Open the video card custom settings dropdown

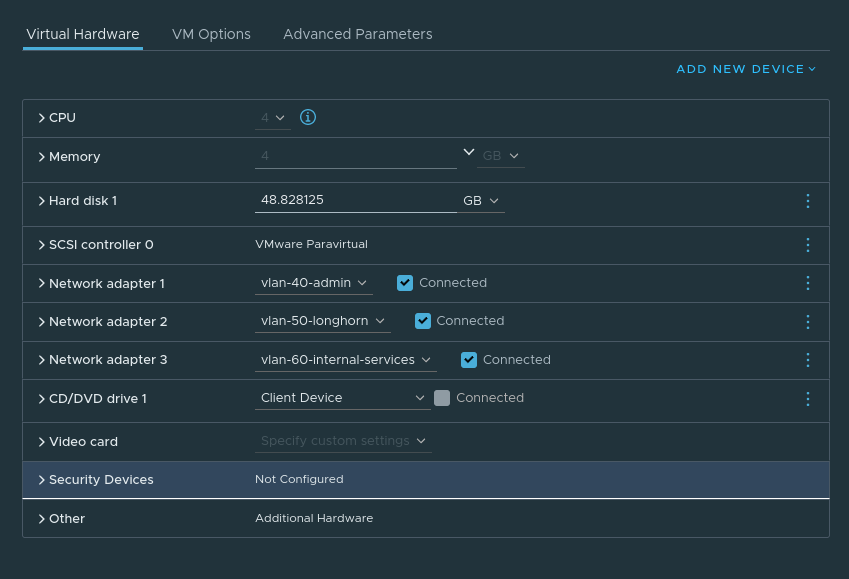click(343, 441)
